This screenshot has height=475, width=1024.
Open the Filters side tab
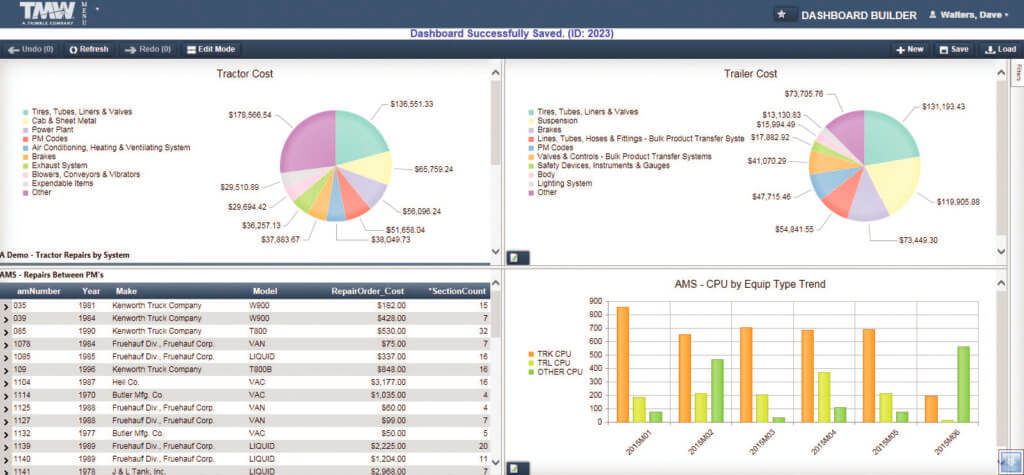click(1017, 73)
